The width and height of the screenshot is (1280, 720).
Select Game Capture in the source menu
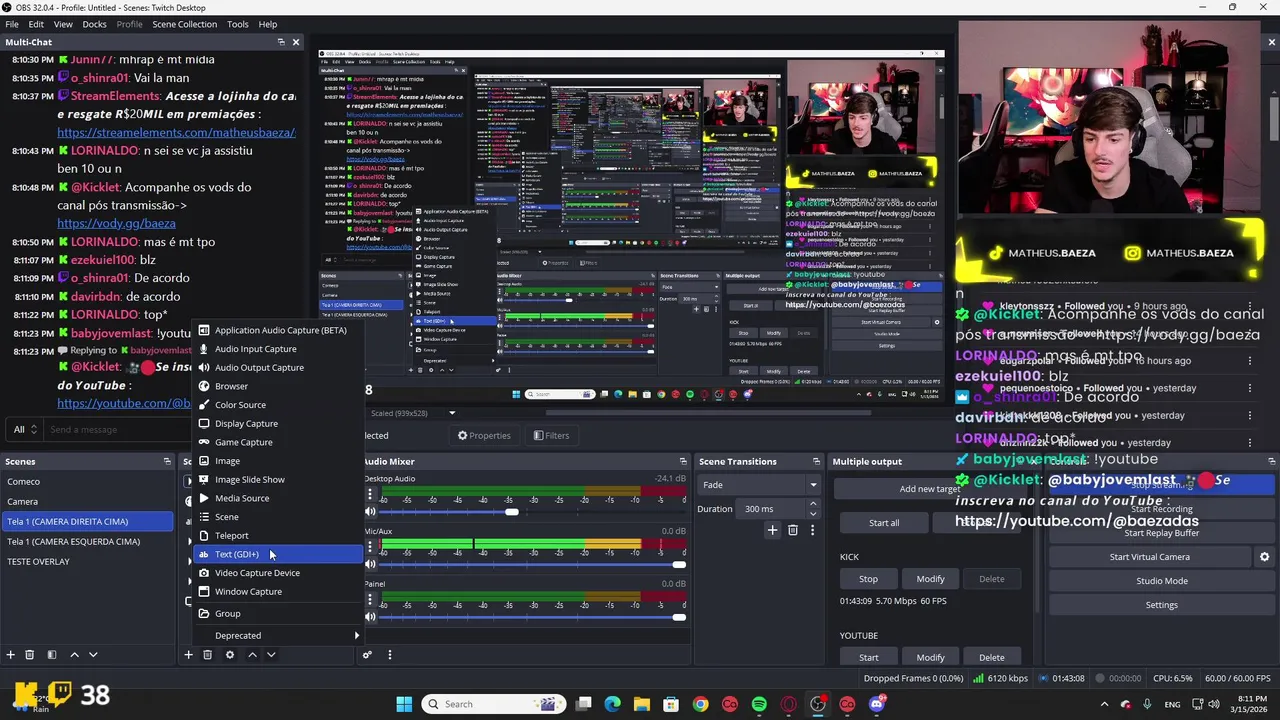[x=278, y=442]
